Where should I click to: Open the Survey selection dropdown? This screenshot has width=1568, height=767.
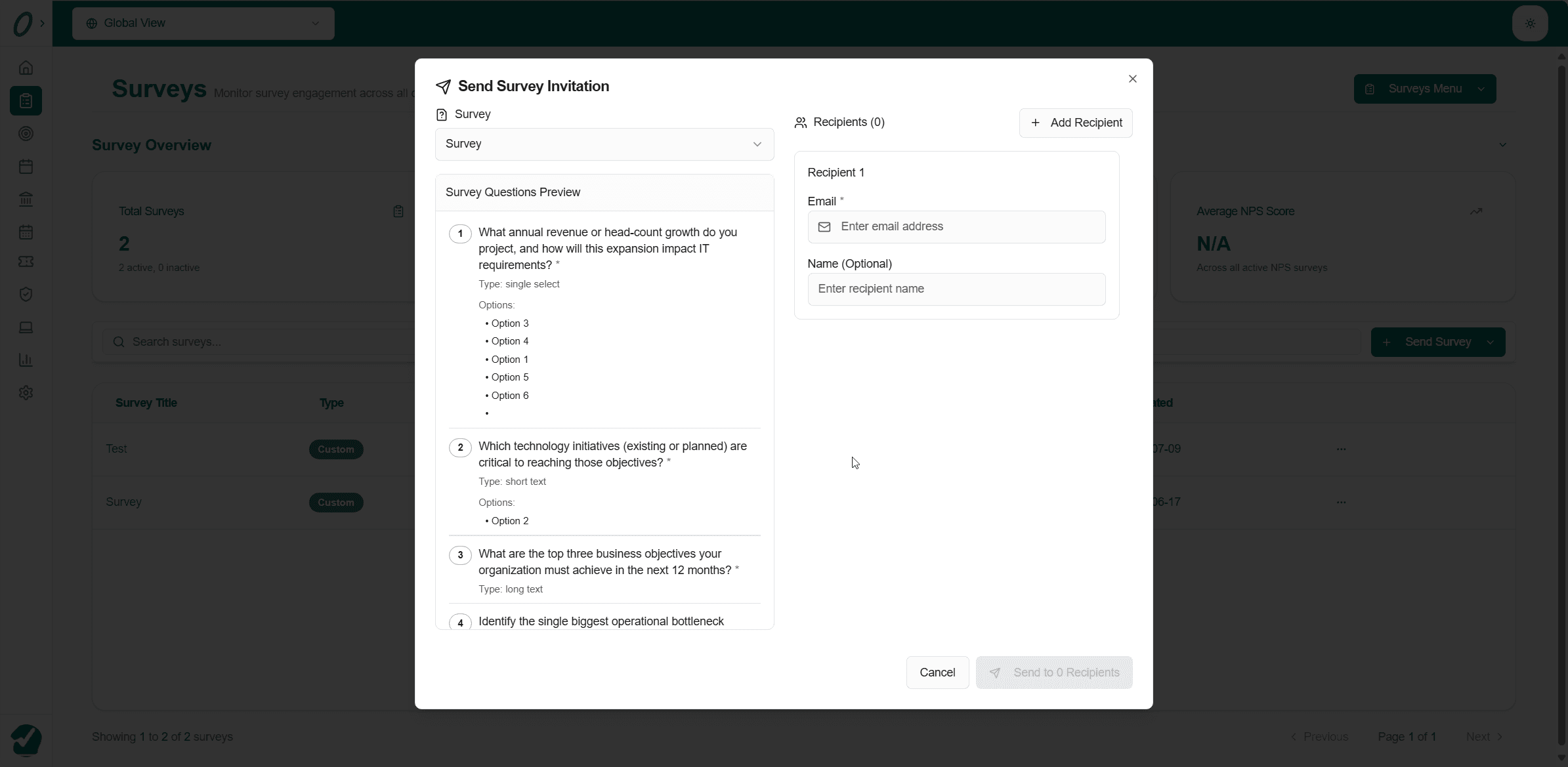[603, 144]
